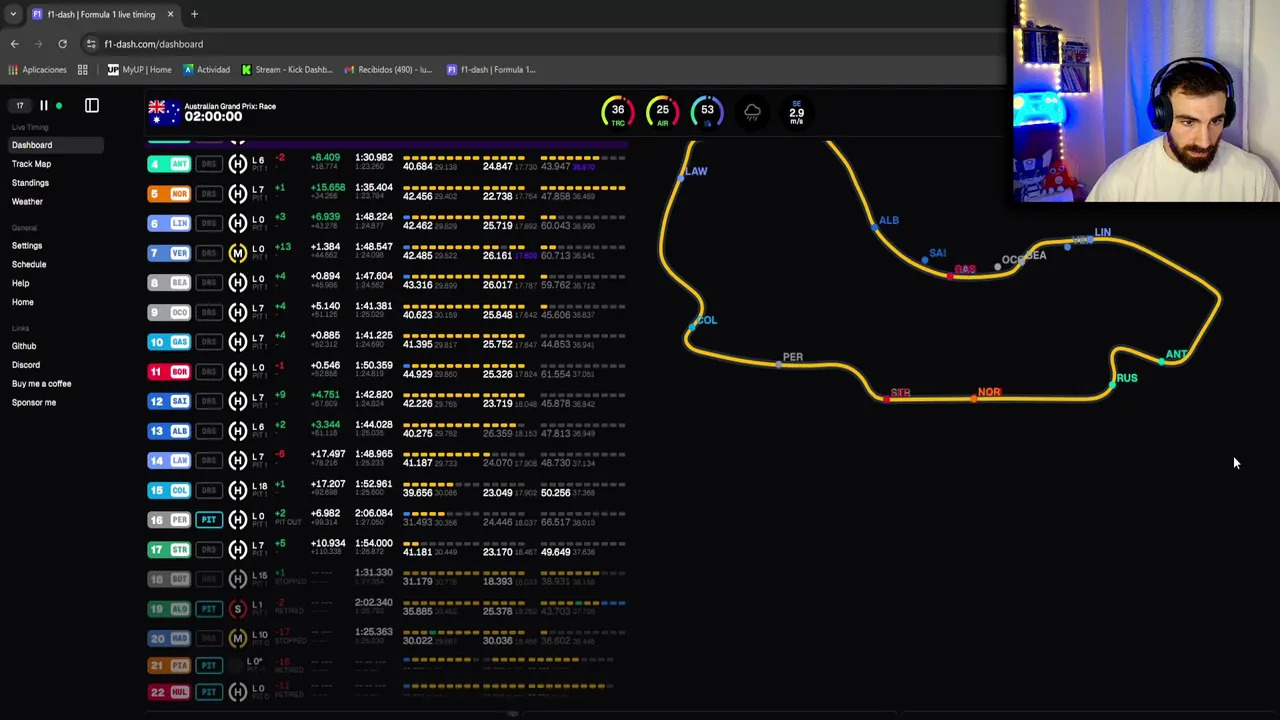The image size is (1280, 720).
Task: Click the track temperature gauge 36
Action: (617, 112)
